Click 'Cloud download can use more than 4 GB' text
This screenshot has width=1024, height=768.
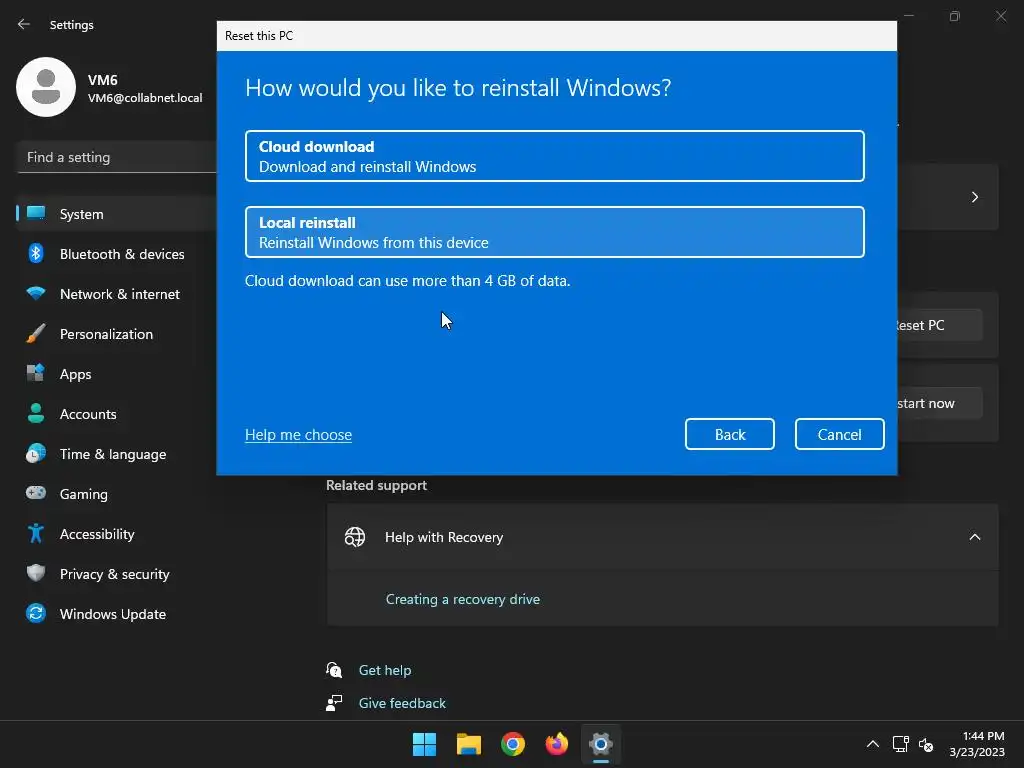click(408, 281)
